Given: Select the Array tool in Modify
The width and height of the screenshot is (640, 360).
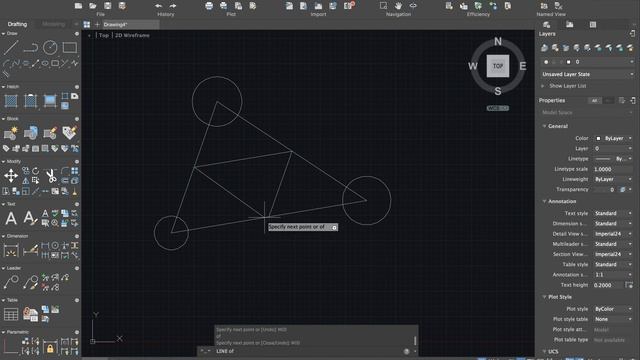Looking at the screenshot, I should (75, 171).
